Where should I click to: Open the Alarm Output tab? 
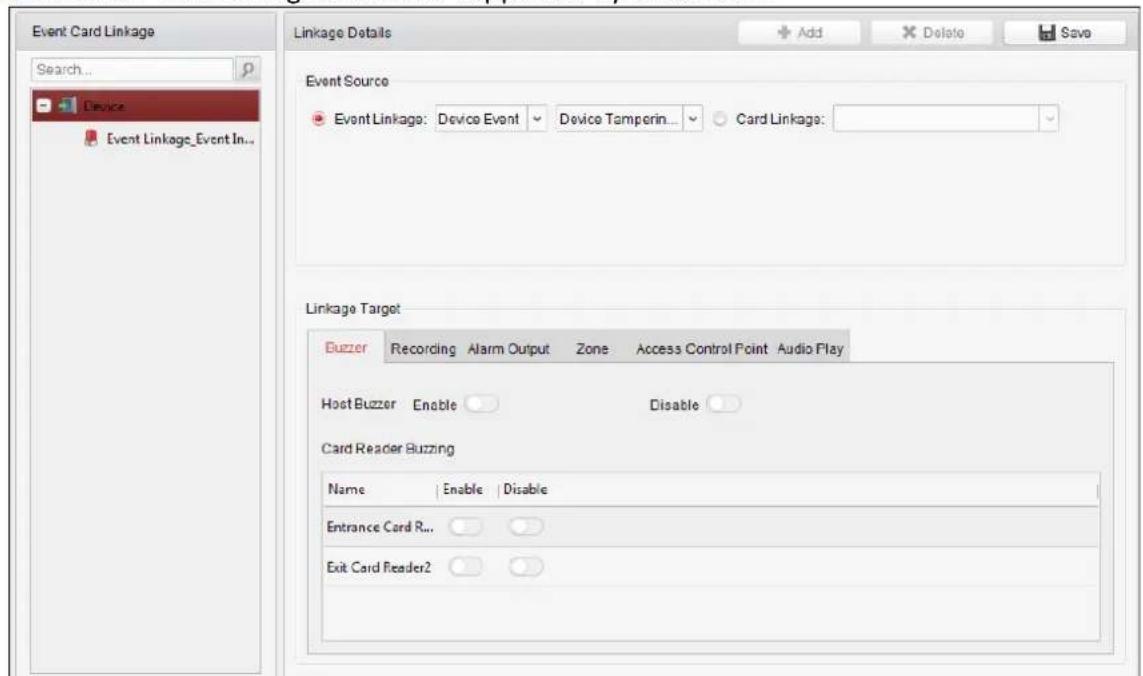click(x=508, y=349)
